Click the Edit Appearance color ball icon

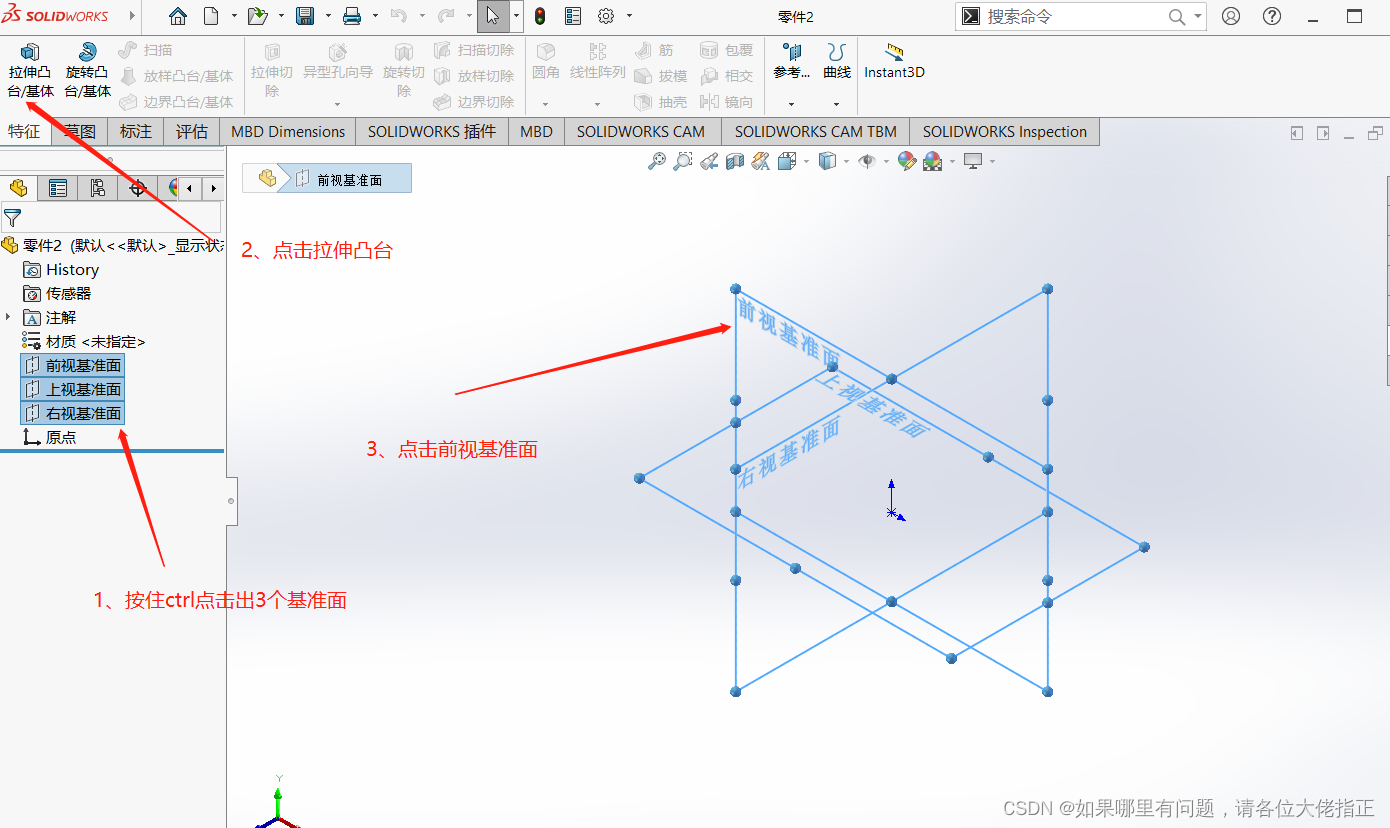coord(907,161)
